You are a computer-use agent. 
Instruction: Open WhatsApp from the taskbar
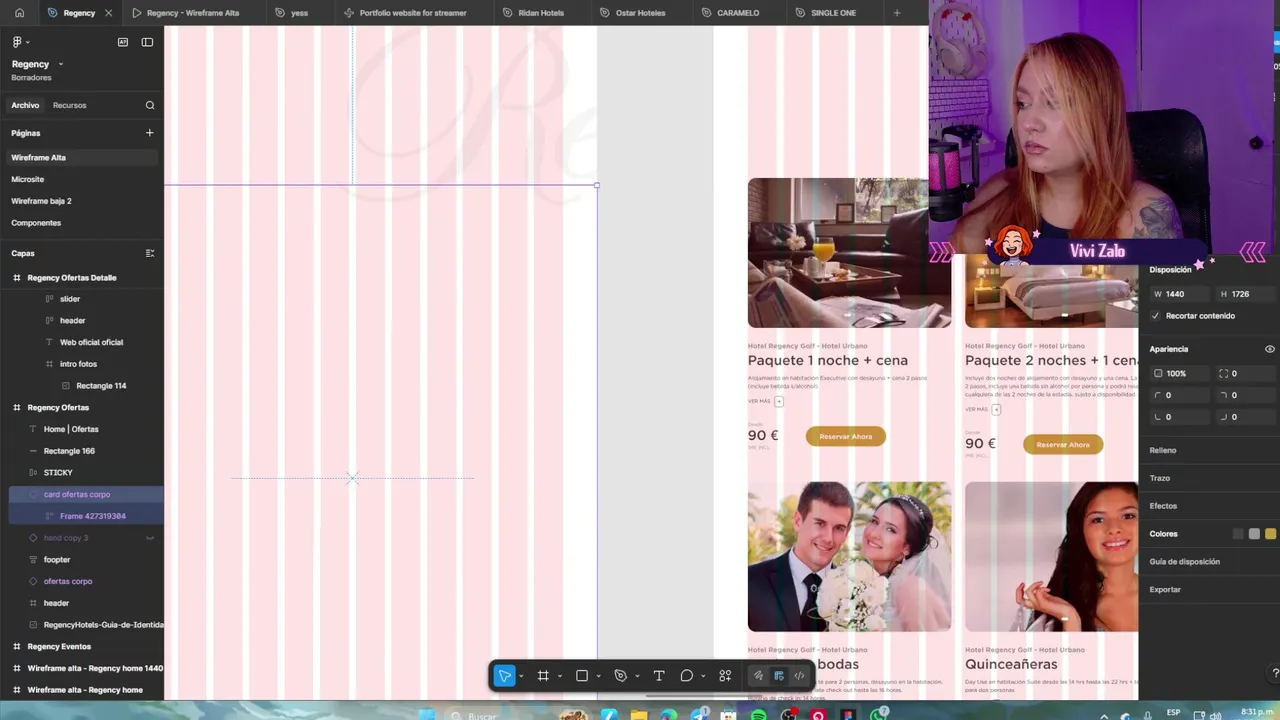pyautogui.click(x=879, y=714)
